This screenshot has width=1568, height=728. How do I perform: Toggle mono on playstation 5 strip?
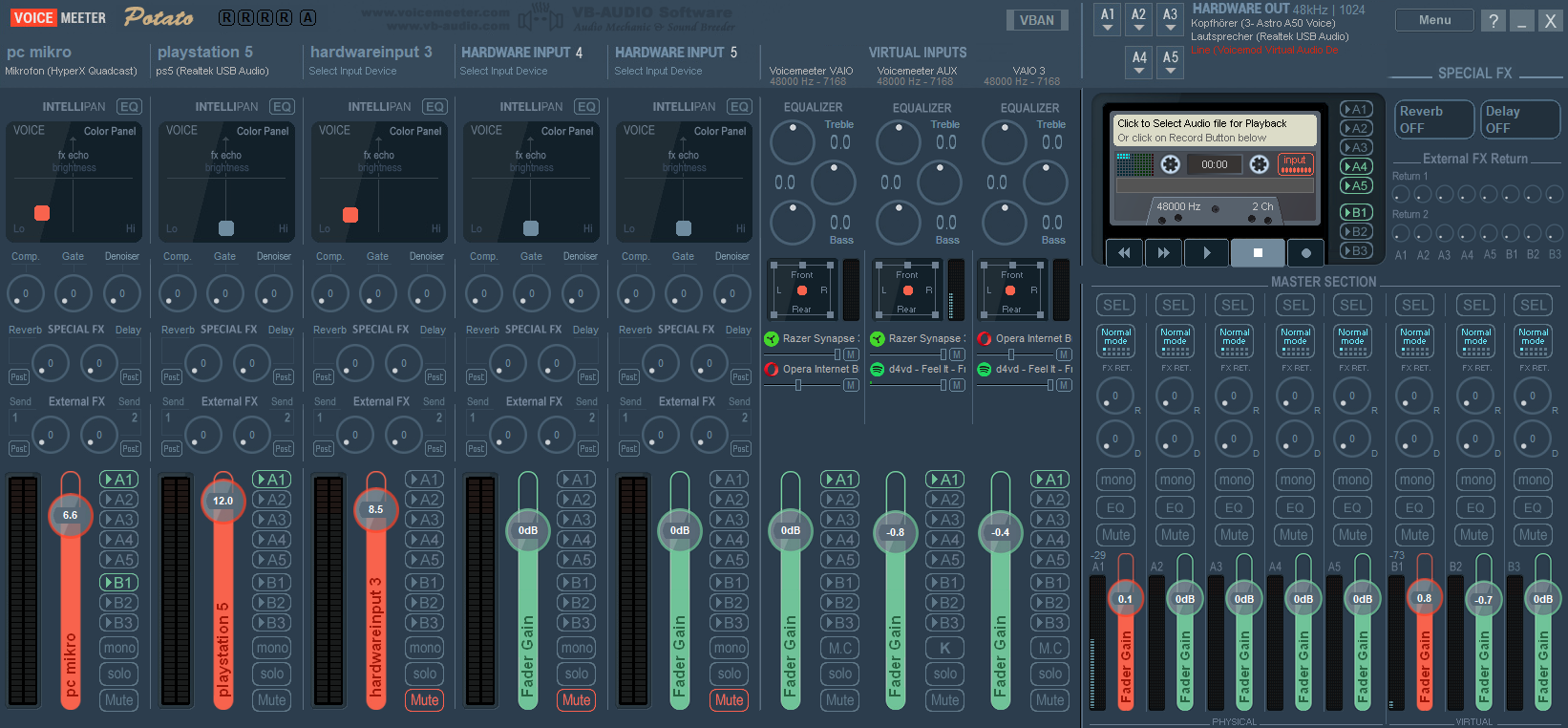tap(272, 648)
